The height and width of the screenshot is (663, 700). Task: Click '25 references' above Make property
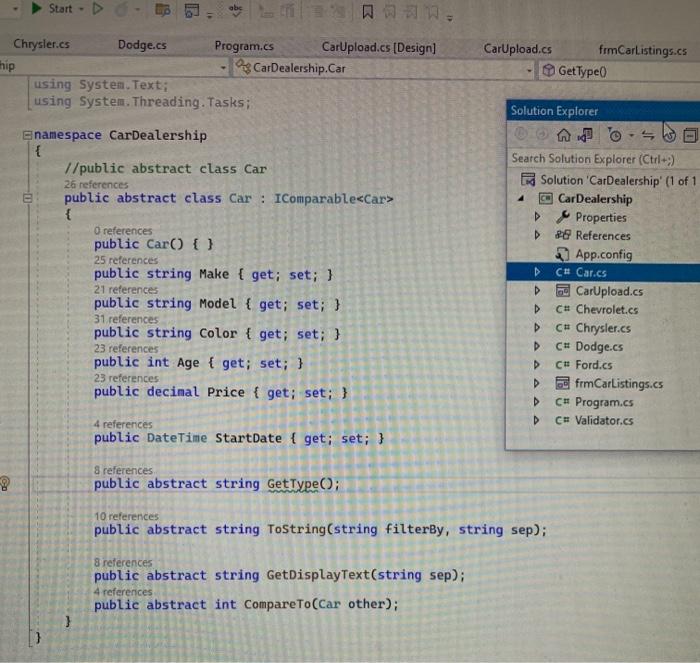coord(126,260)
